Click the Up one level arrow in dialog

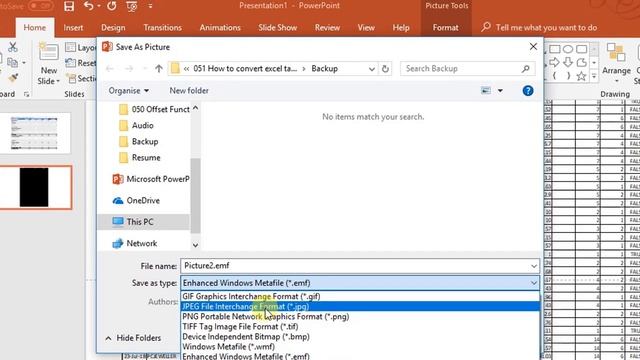(159, 69)
